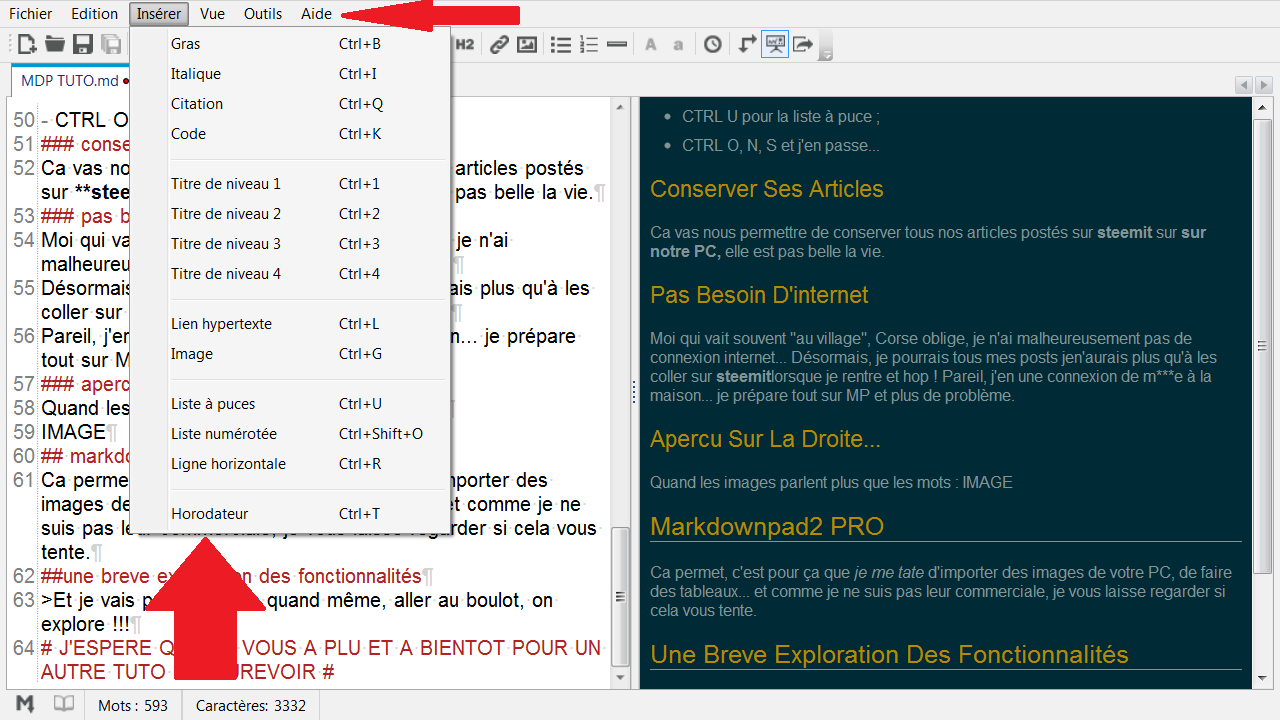Viewport: 1280px width, 720px height.
Task: Click the Save All toolbar icon
Action: [x=111, y=44]
